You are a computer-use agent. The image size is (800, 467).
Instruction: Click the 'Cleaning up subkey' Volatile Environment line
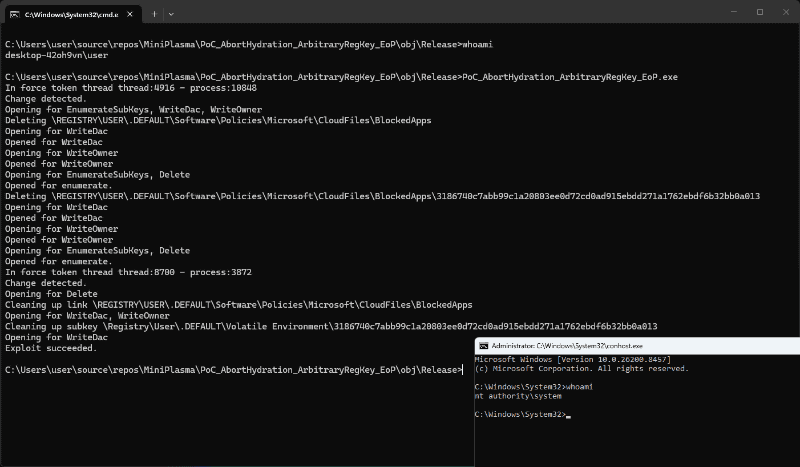point(331,326)
